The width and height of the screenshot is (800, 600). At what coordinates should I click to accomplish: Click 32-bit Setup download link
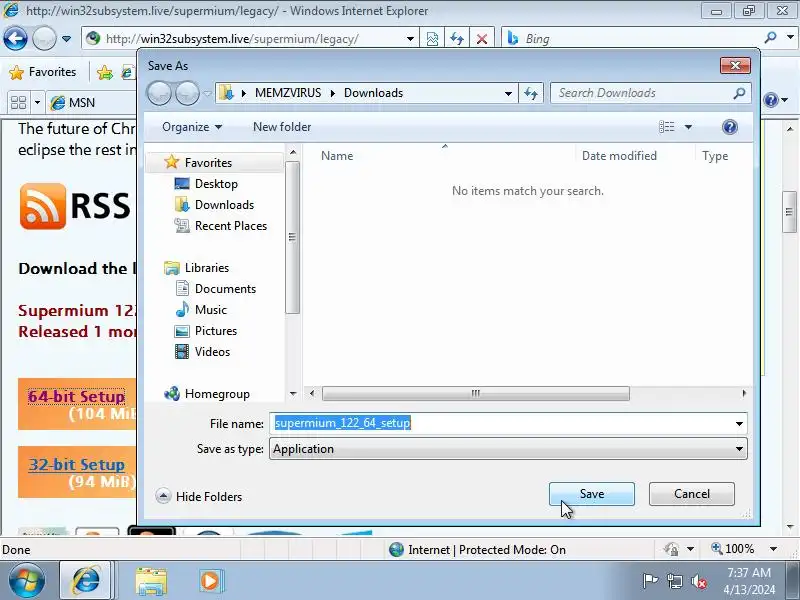tap(76, 464)
